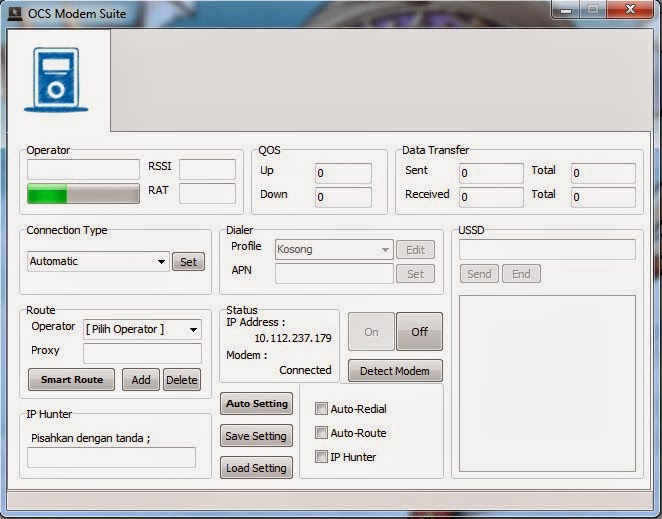Click the blue modem device icon
This screenshot has width=662, height=519.
(56, 79)
